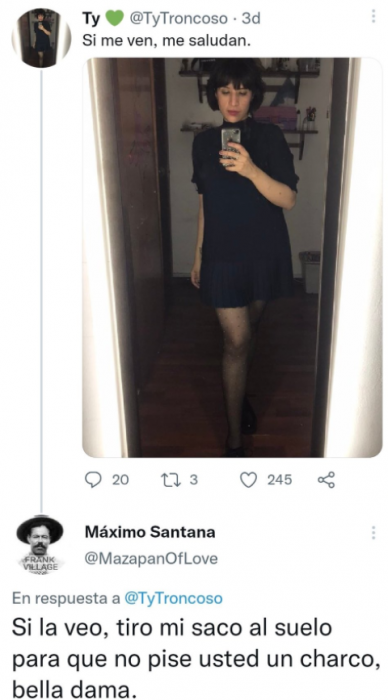Click the 245 likes count

pyautogui.click(x=280, y=480)
